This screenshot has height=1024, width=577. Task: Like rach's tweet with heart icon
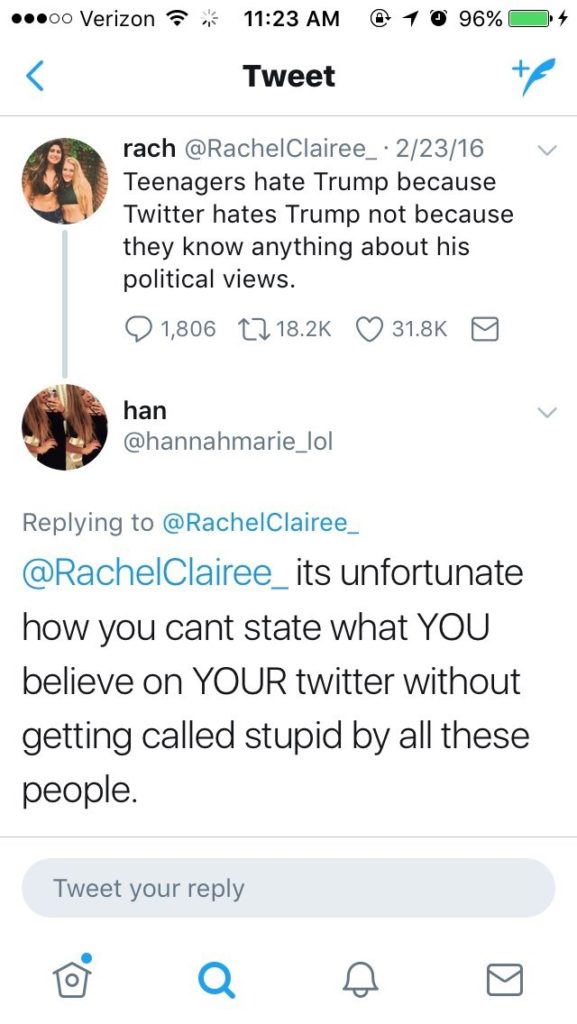tap(369, 328)
